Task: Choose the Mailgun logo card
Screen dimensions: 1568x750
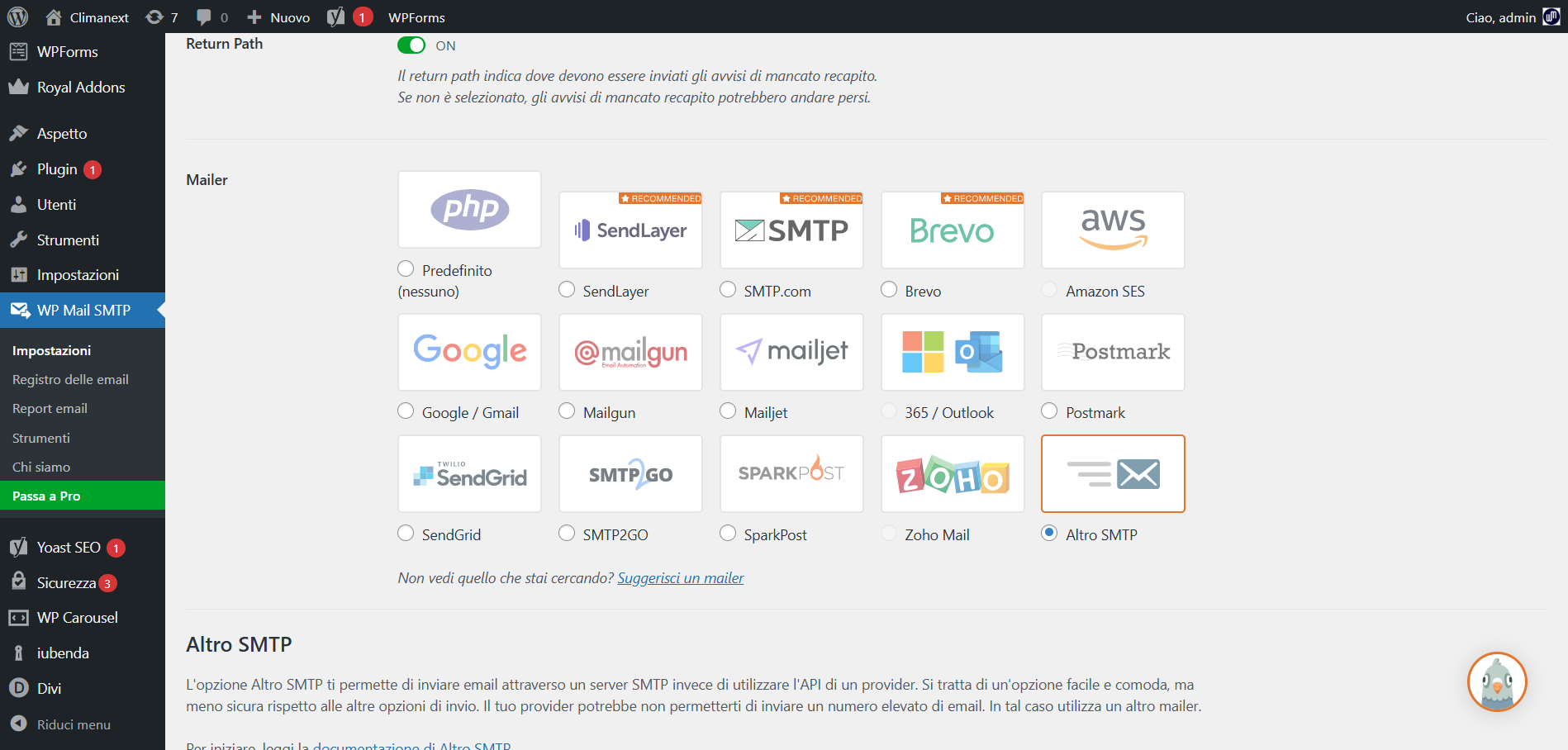Action: (630, 352)
